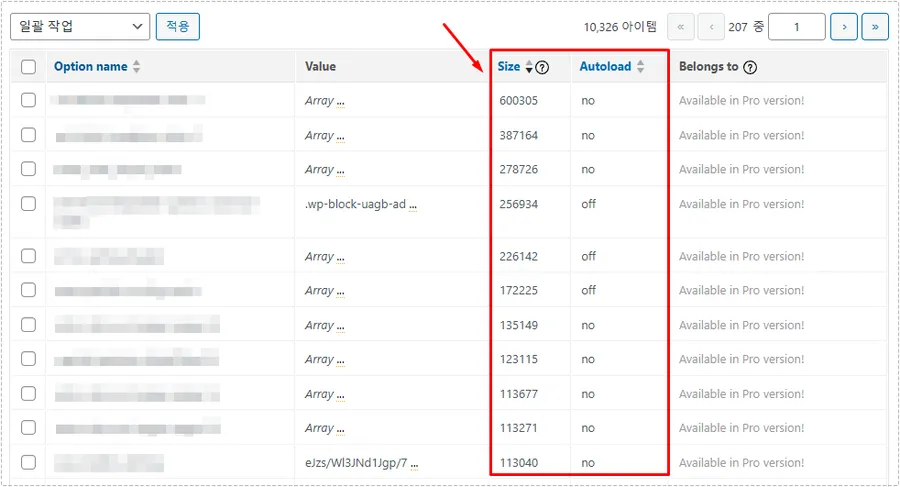The width and height of the screenshot is (900, 487).
Task: Check the row with size 226142
Action: click(28, 256)
